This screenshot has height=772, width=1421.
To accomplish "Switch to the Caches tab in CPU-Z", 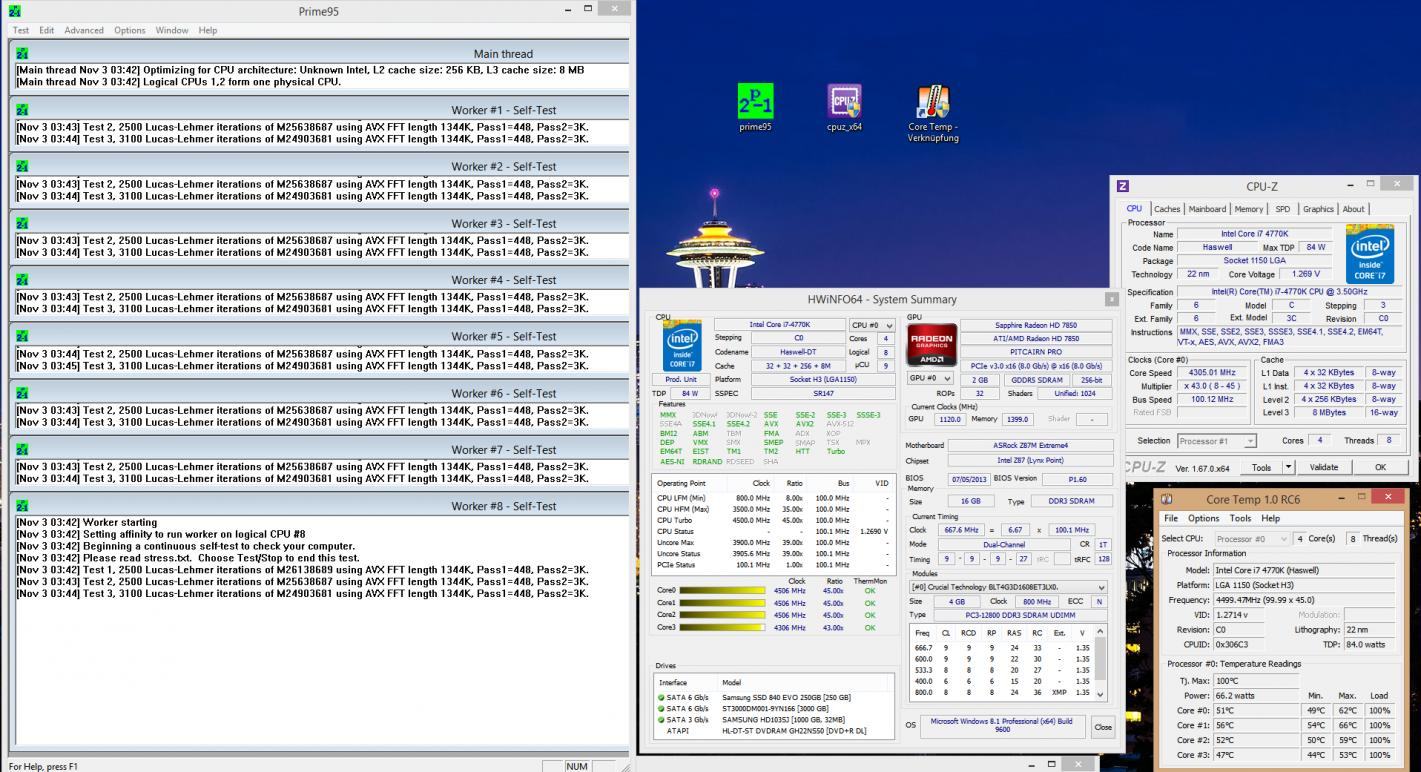I will pyautogui.click(x=1167, y=209).
